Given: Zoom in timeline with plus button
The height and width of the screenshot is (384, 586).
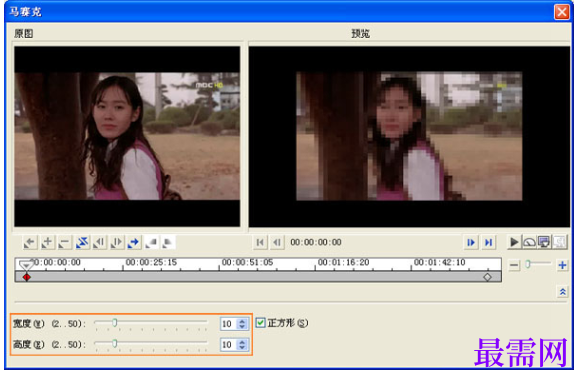Looking at the screenshot, I should [x=562, y=265].
